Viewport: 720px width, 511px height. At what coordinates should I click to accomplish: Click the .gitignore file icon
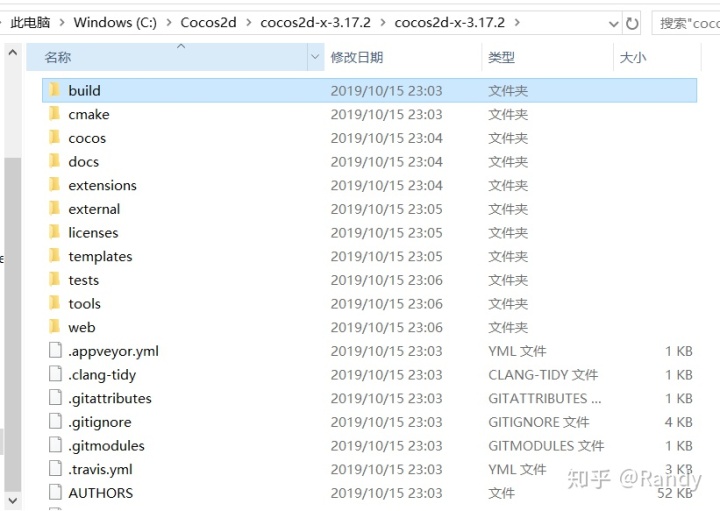(55, 421)
